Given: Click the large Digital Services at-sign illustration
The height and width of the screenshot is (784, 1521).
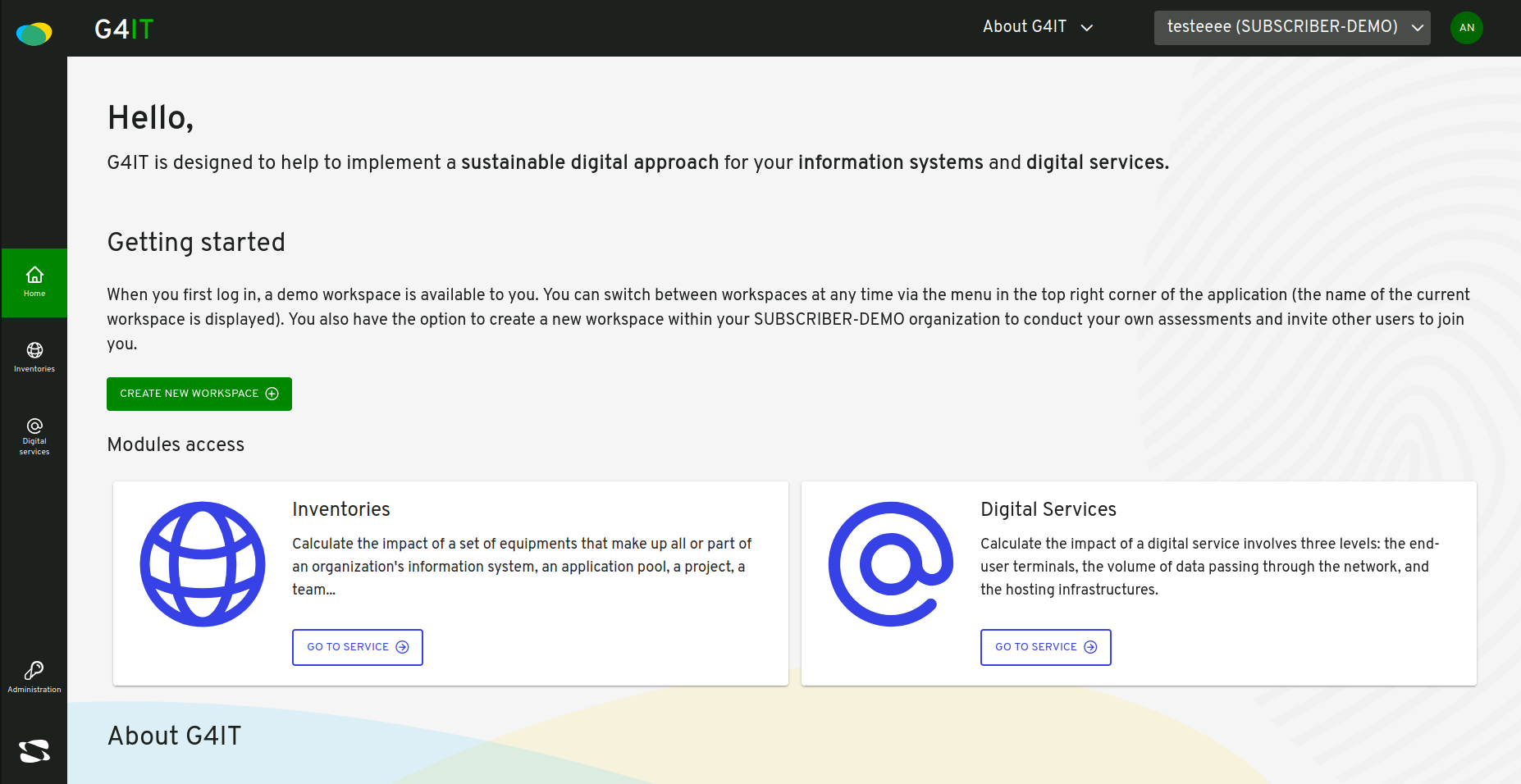Looking at the screenshot, I should 891,564.
